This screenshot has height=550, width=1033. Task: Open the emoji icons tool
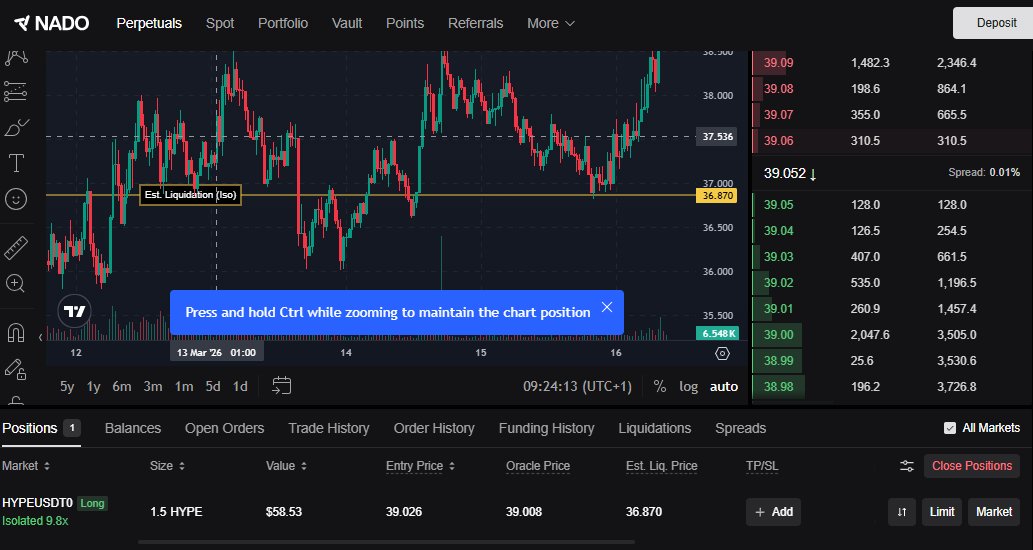[x=16, y=198]
